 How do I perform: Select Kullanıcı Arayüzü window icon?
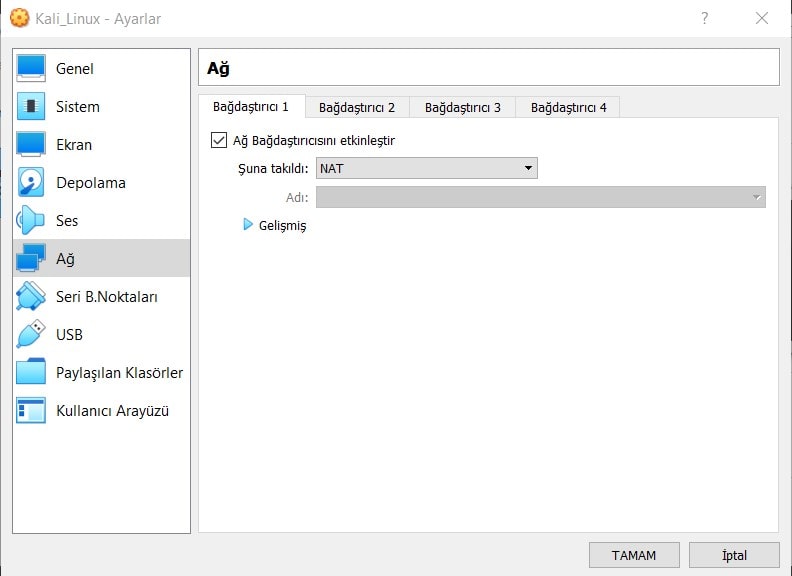[31, 410]
